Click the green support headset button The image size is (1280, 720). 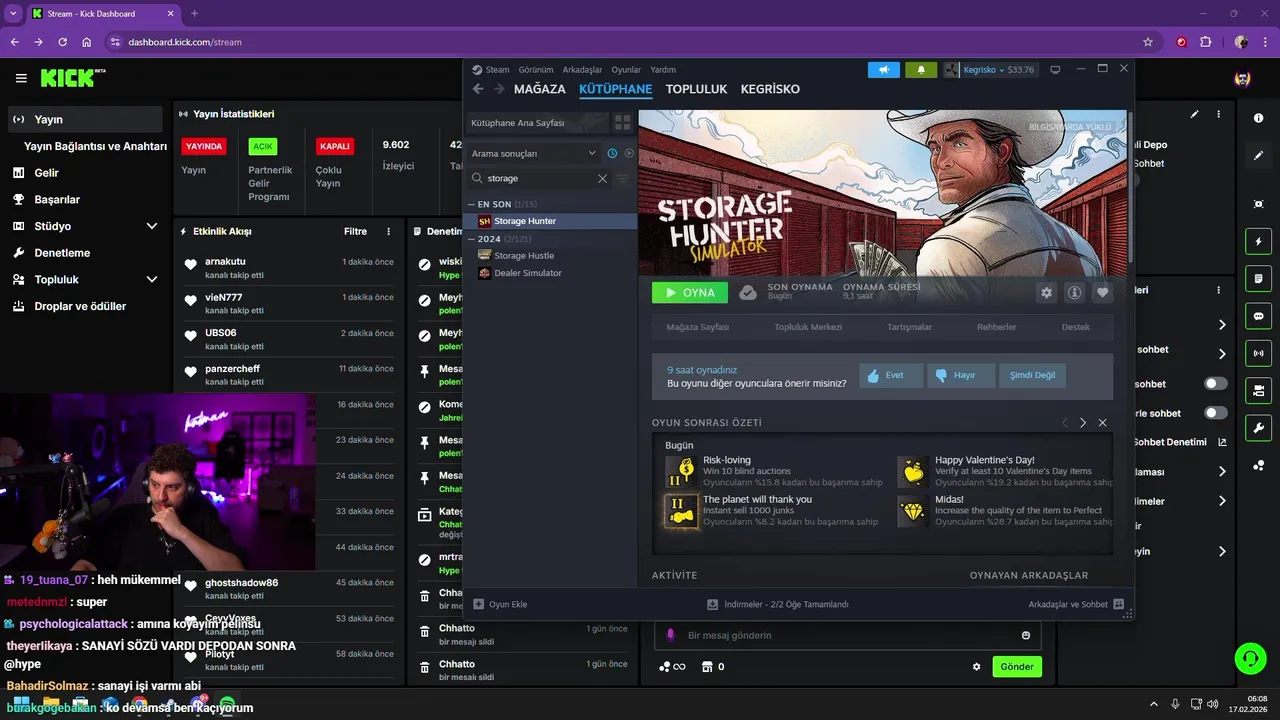pos(1250,658)
